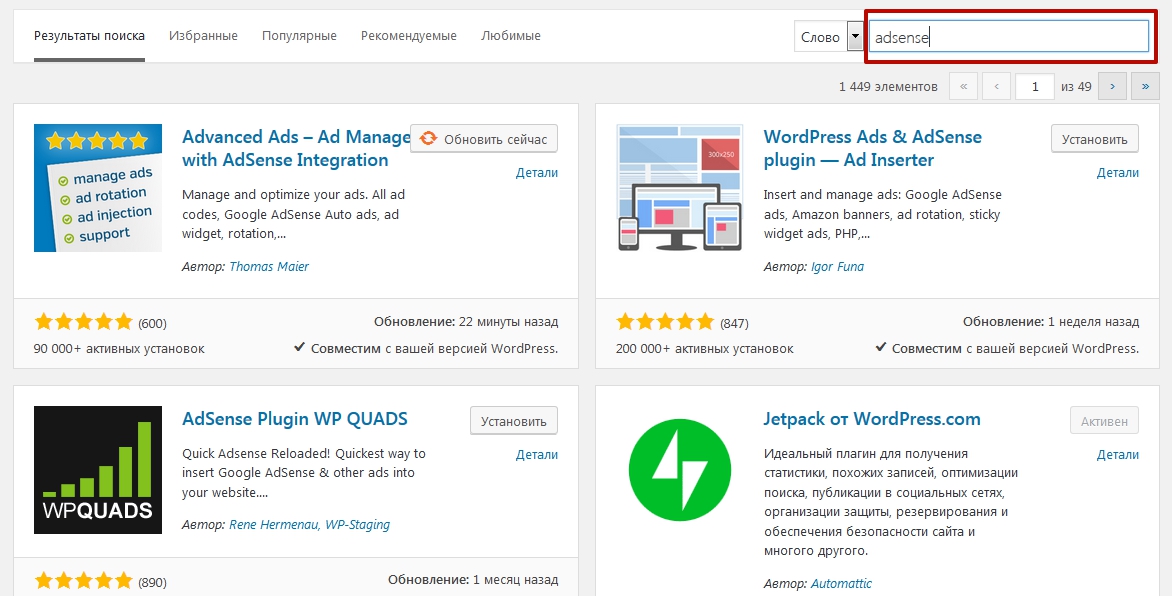Click Обновление: 1 неделя назад text
Screen dimensions: 1172x596
click(1051, 322)
